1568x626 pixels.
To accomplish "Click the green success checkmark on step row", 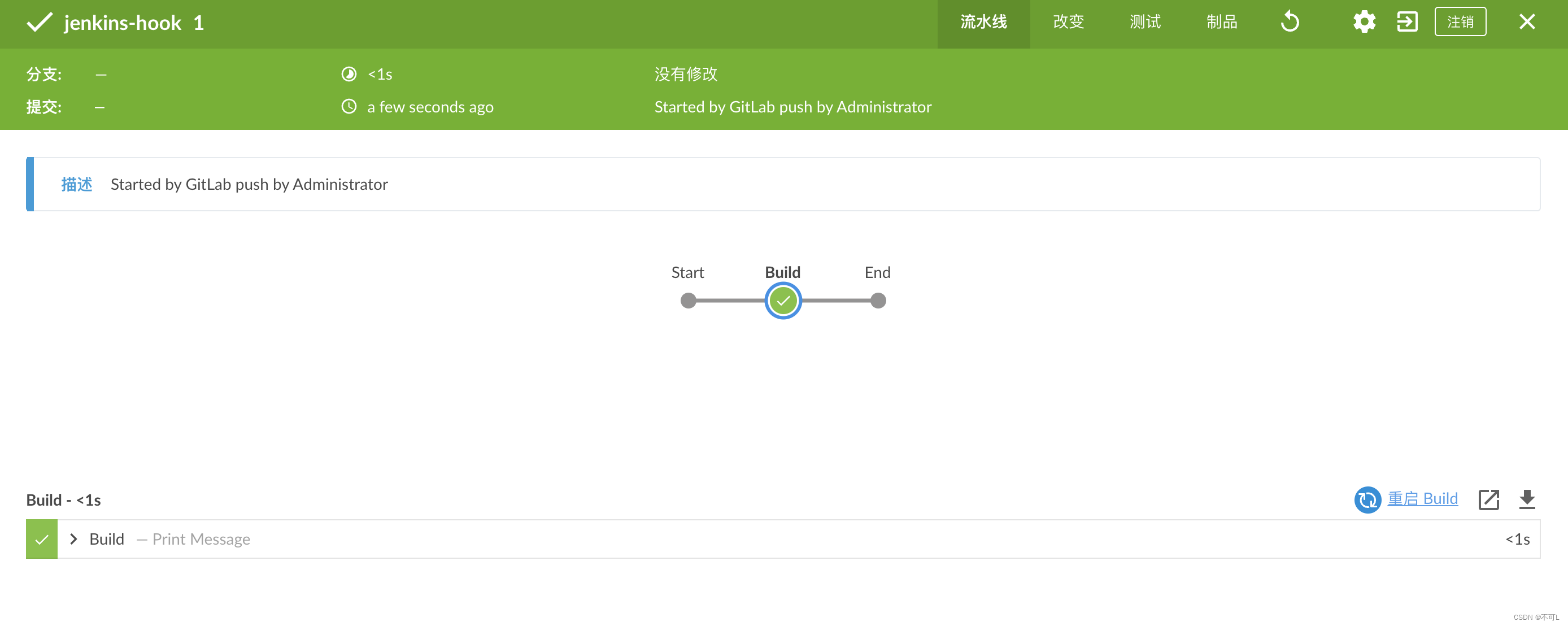I will click(42, 539).
